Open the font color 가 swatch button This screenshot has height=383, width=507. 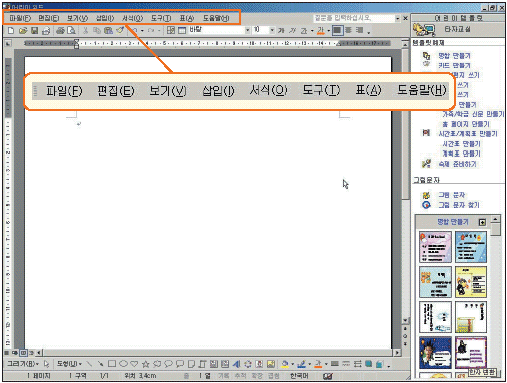pyautogui.click(x=320, y=31)
